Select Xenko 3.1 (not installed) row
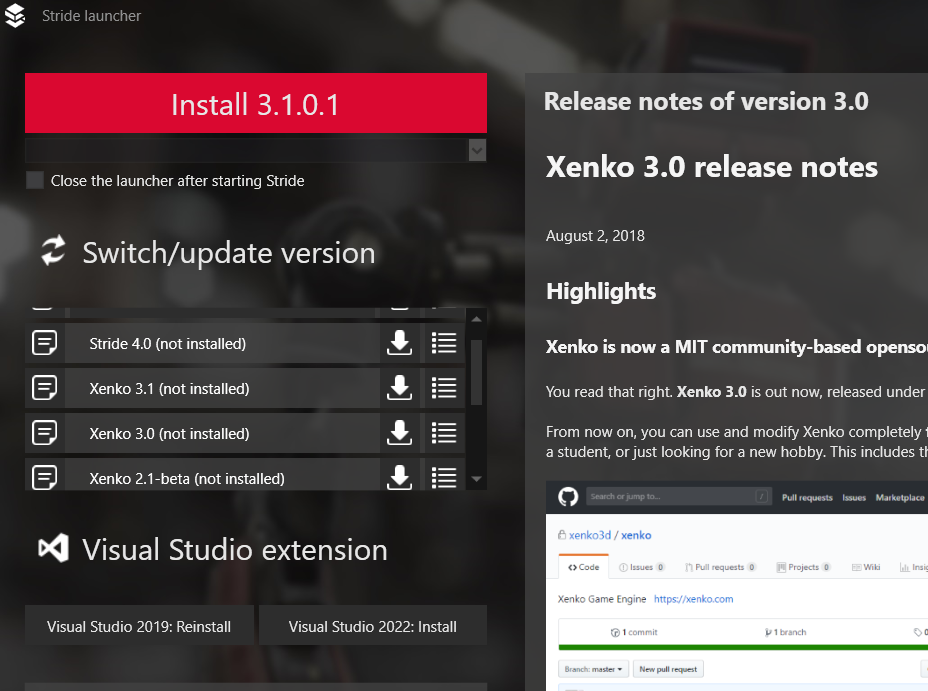Screen dimensions: 928x691 pyautogui.click(x=223, y=388)
